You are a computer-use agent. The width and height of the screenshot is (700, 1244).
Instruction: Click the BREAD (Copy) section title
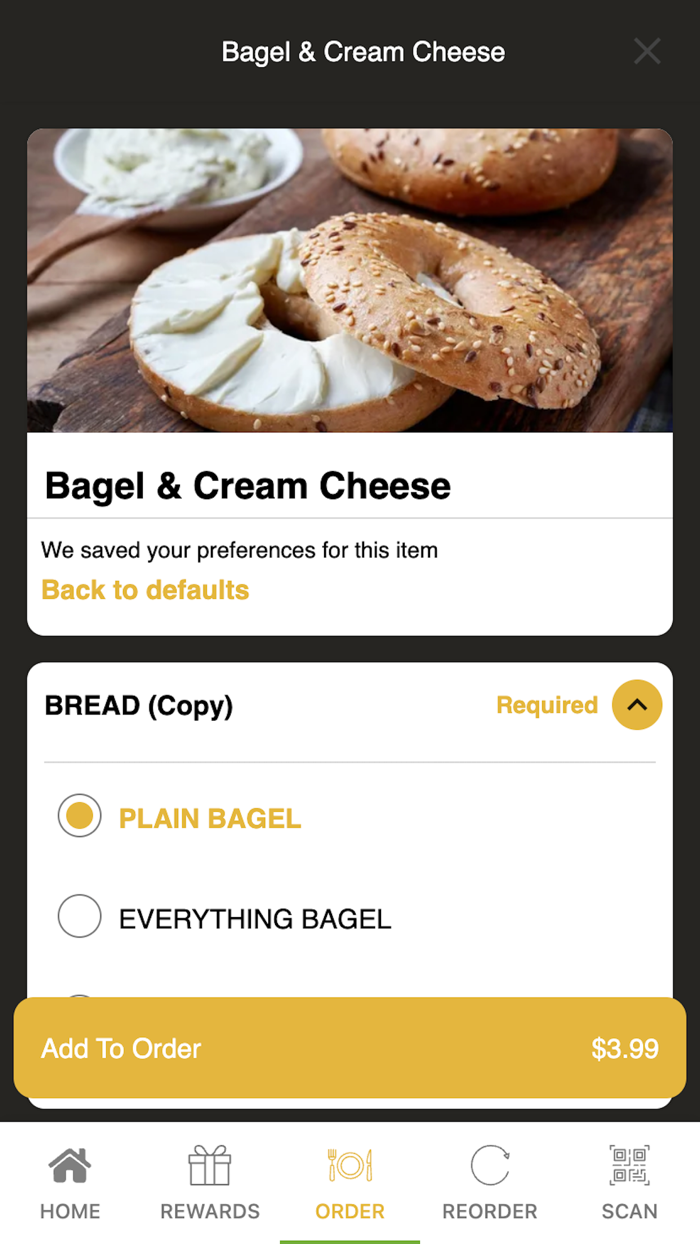(x=139, y=706)
